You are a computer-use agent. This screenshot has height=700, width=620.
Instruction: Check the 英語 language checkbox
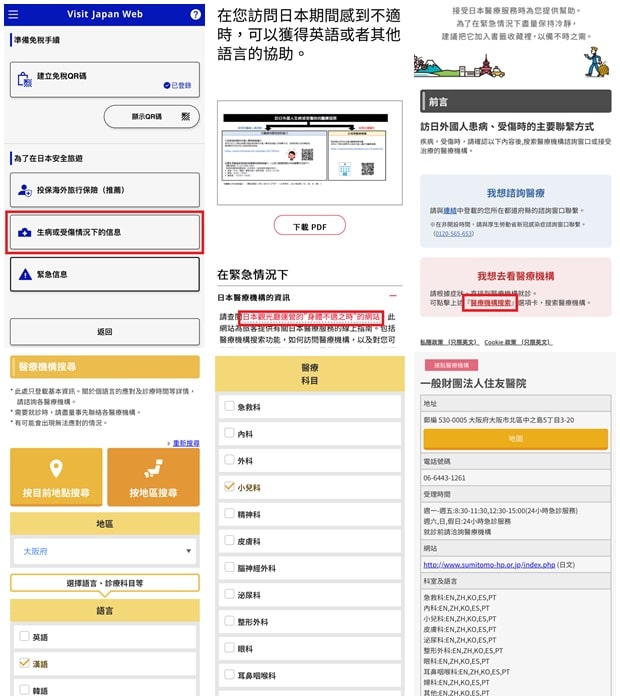25,636
